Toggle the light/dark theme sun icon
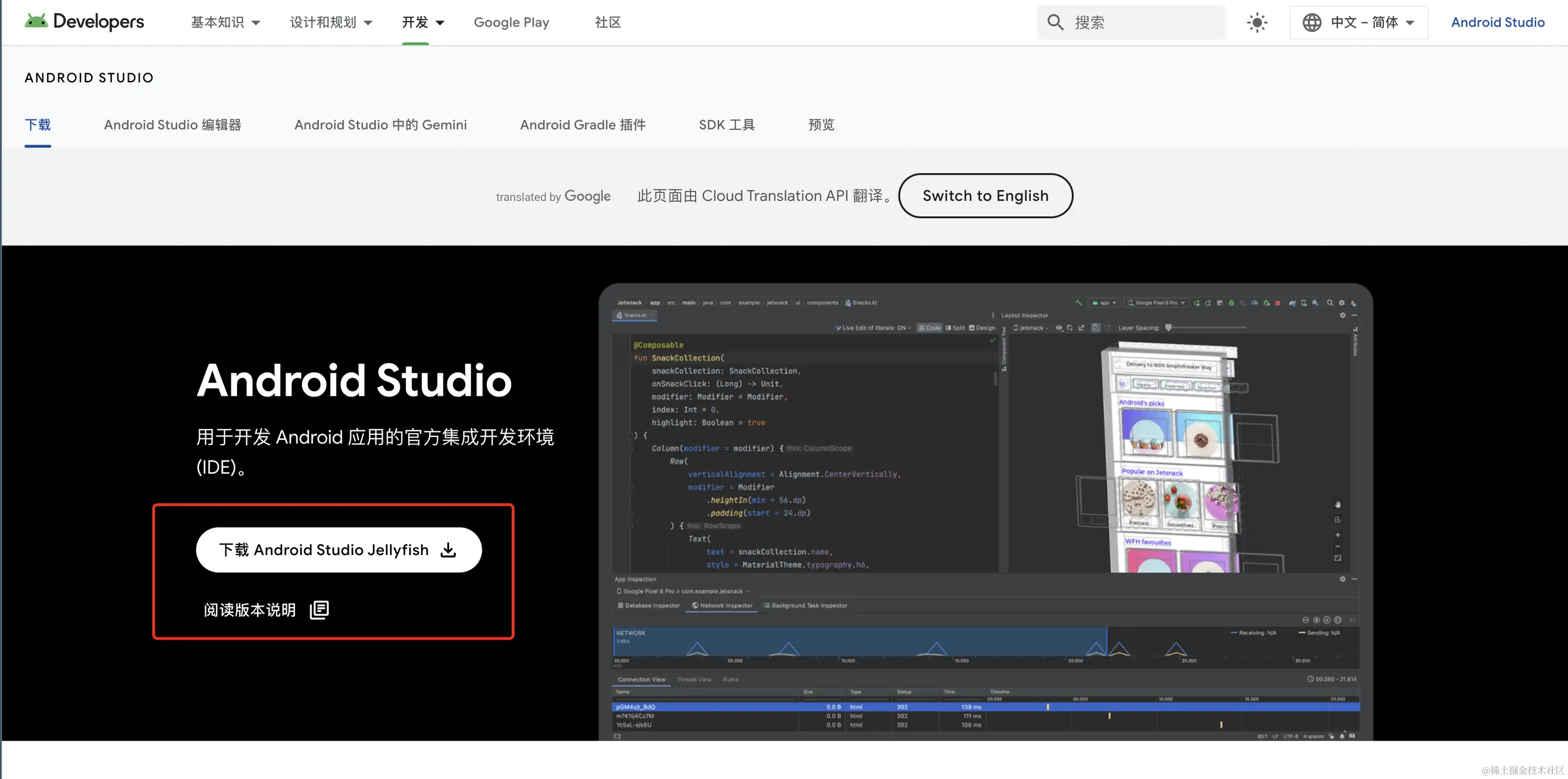Image resolution: width=1568 pixels, height=779 pixels. point(1257,22)
